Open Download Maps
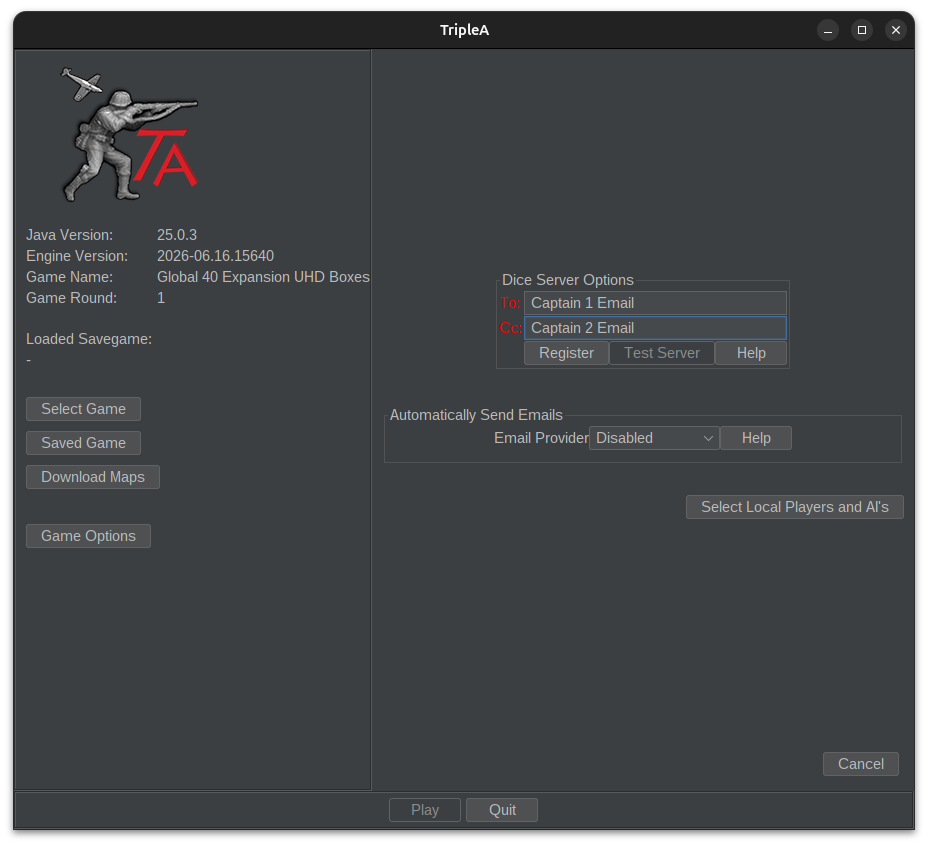 (93, 477)
